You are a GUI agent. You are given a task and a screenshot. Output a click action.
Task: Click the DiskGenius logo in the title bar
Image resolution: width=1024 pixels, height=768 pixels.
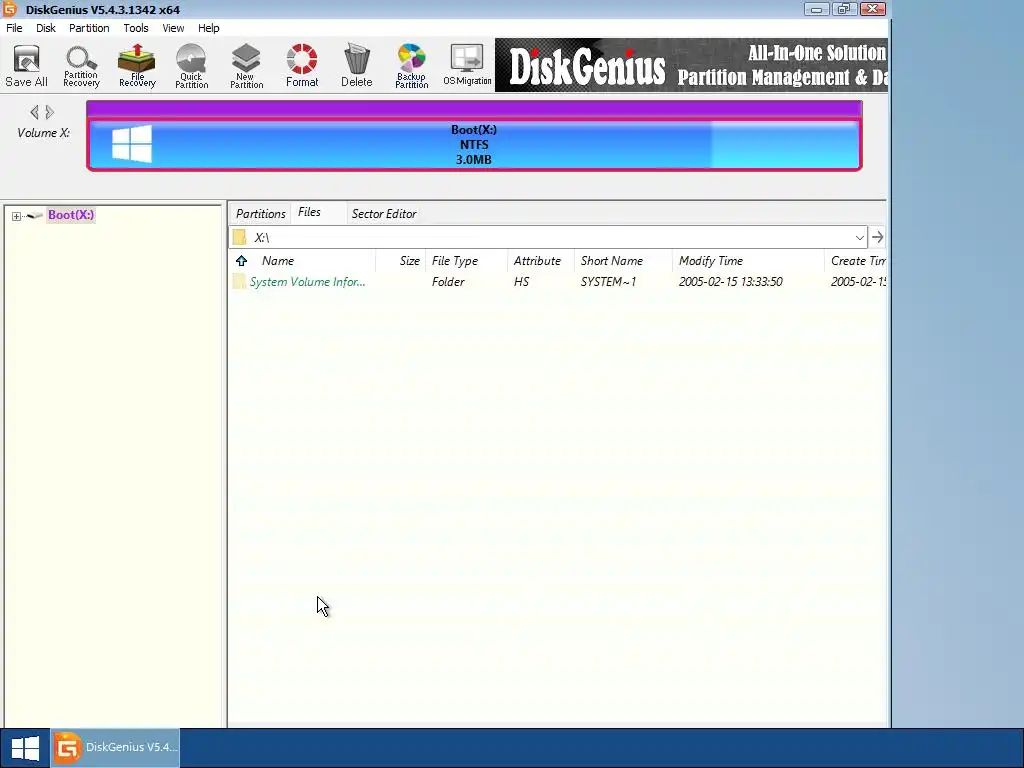pyautogui.click(x=10, y=8)
